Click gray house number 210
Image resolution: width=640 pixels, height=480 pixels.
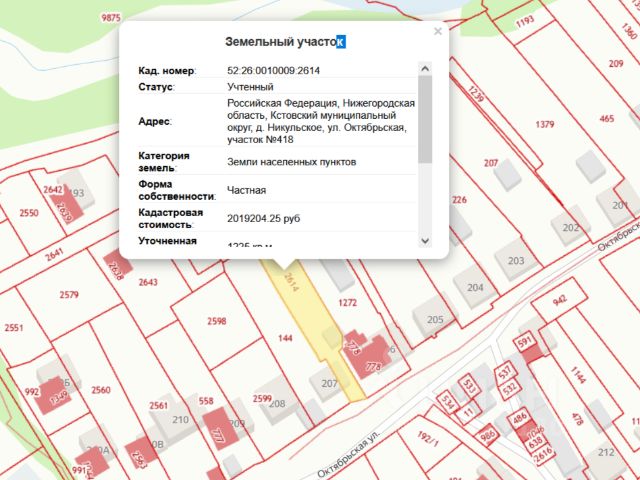click(180, 420)
